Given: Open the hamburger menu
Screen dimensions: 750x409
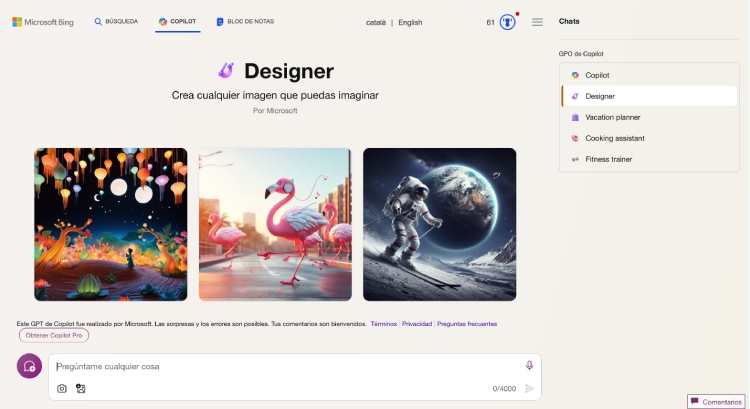Looking at the screenshot, I should [537, 22].
